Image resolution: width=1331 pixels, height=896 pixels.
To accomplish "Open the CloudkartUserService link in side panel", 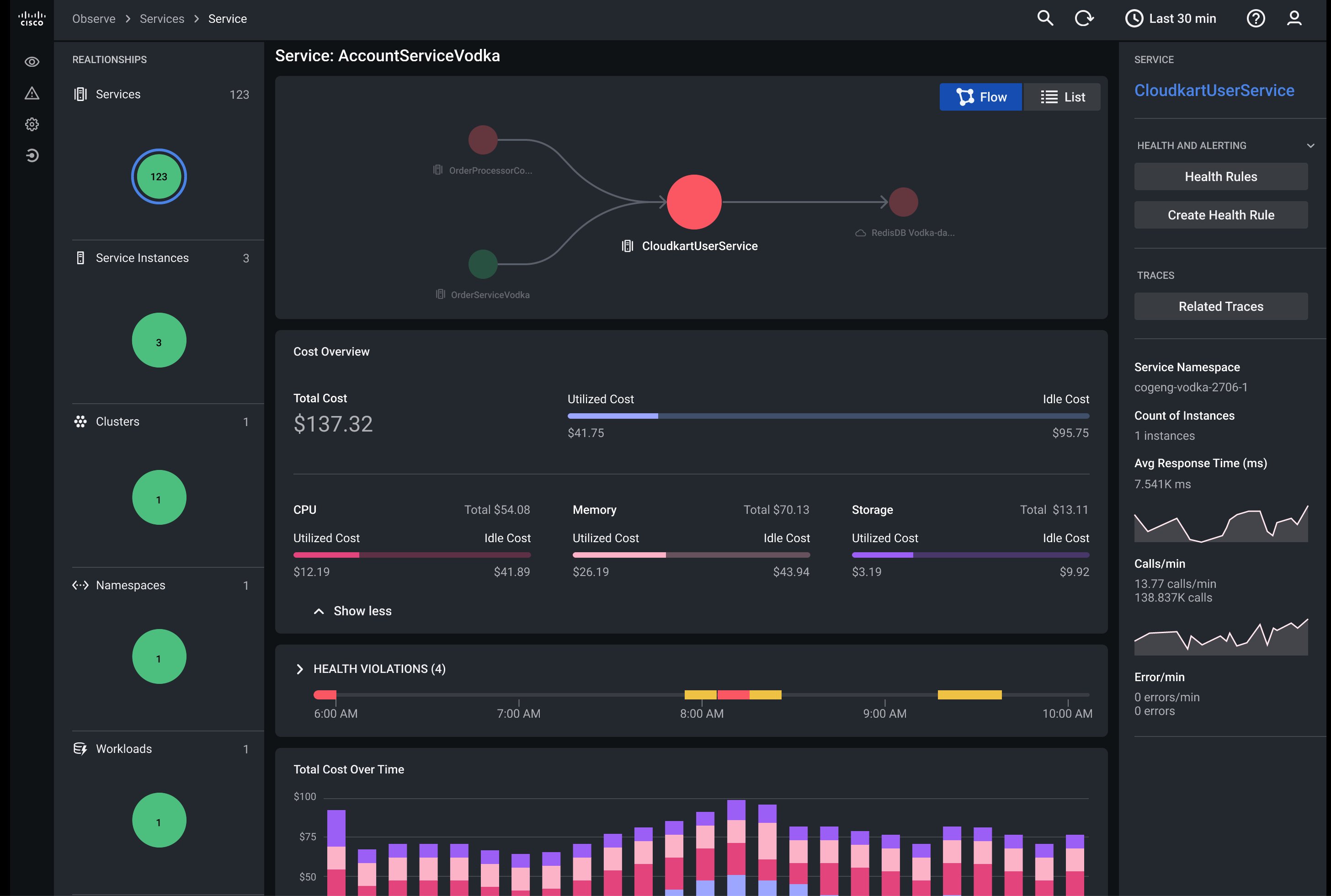I will 1214,91.
